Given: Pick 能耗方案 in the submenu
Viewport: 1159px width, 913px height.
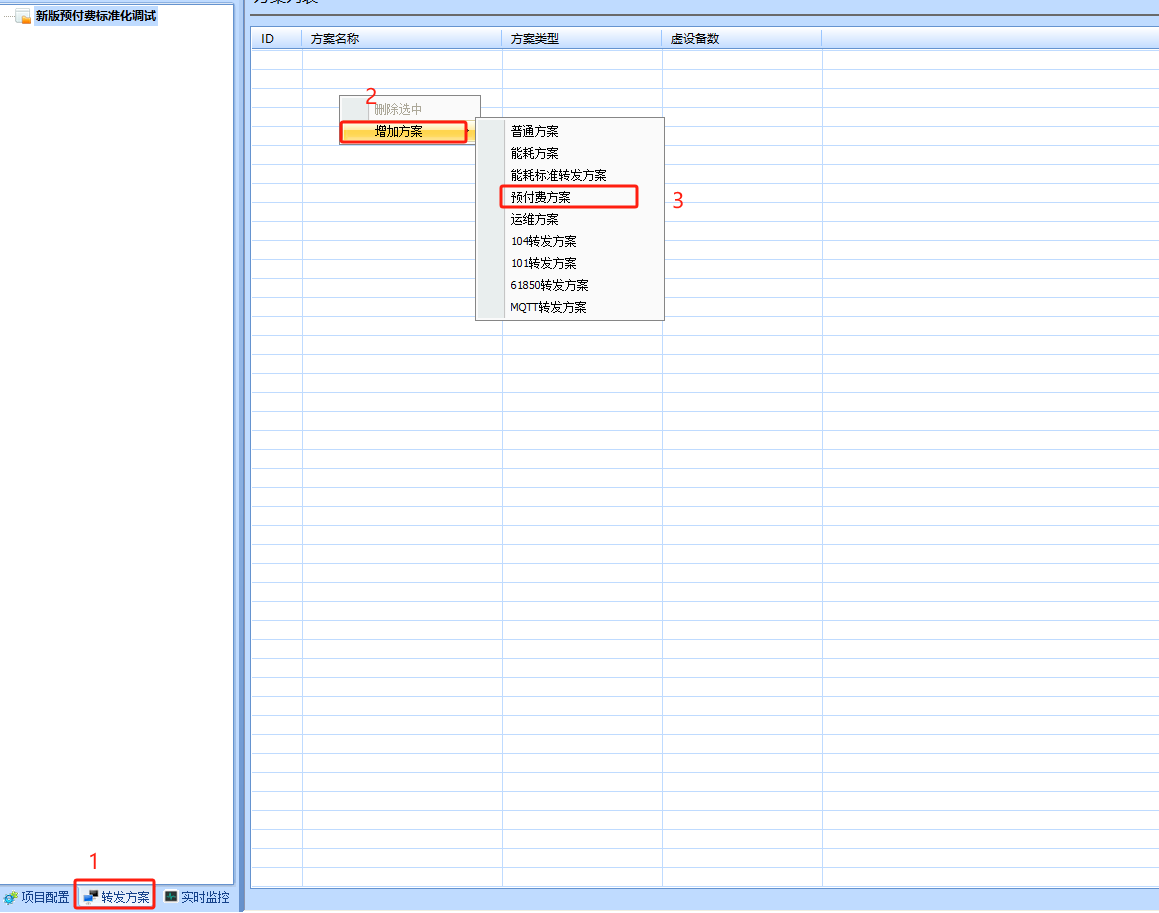Looking at the screenshot, I should 535,153.
